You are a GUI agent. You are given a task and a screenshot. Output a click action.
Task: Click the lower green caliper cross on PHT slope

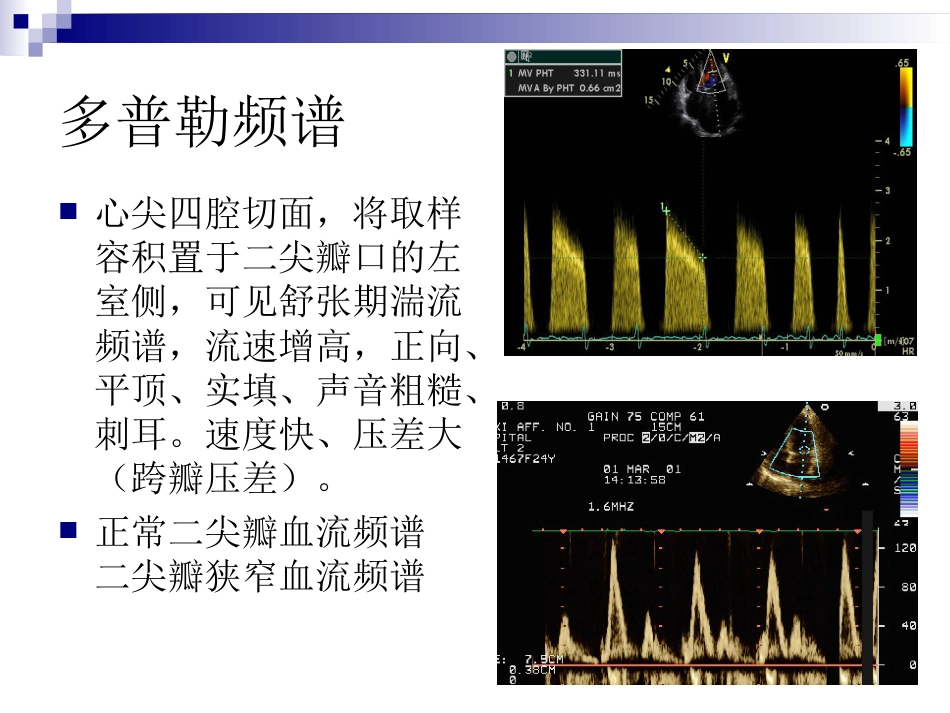tap(702, 257)
